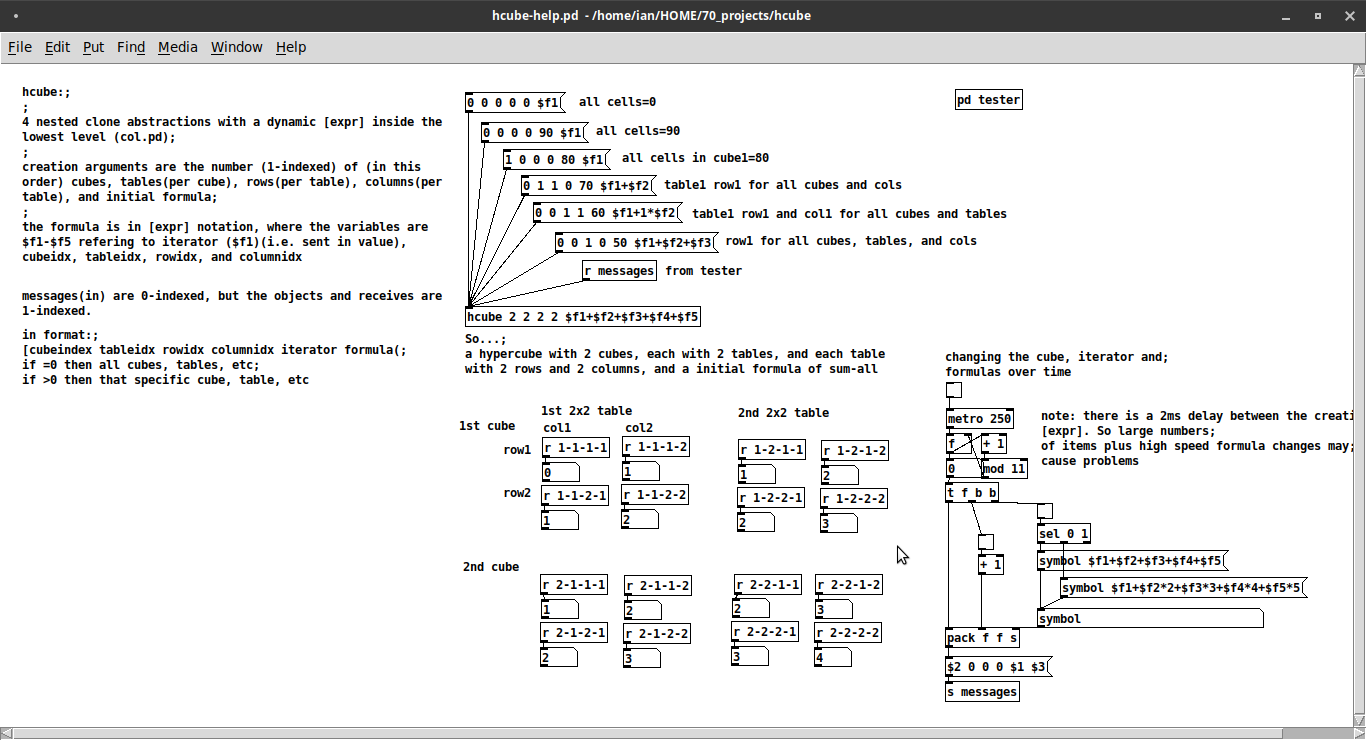Select the 'r 1-1-1-1' receive object

(576, 448)
